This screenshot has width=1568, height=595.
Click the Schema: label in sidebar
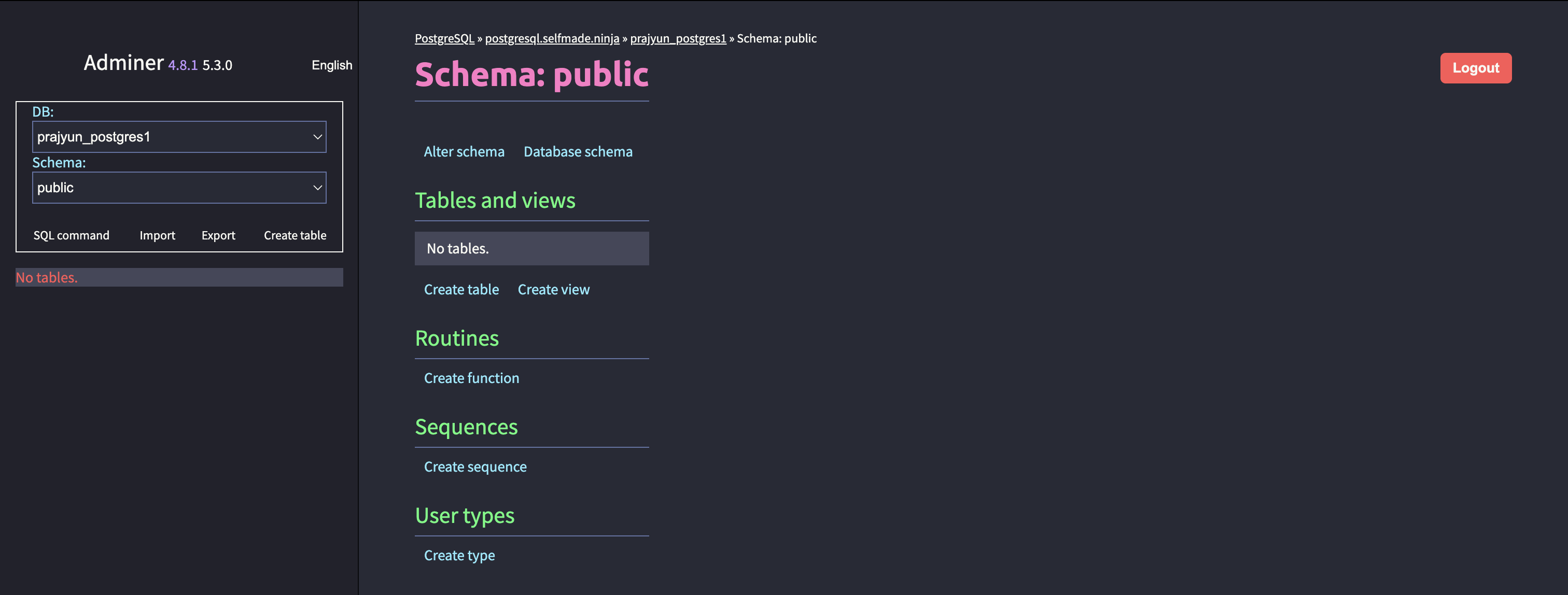[59, 162]
